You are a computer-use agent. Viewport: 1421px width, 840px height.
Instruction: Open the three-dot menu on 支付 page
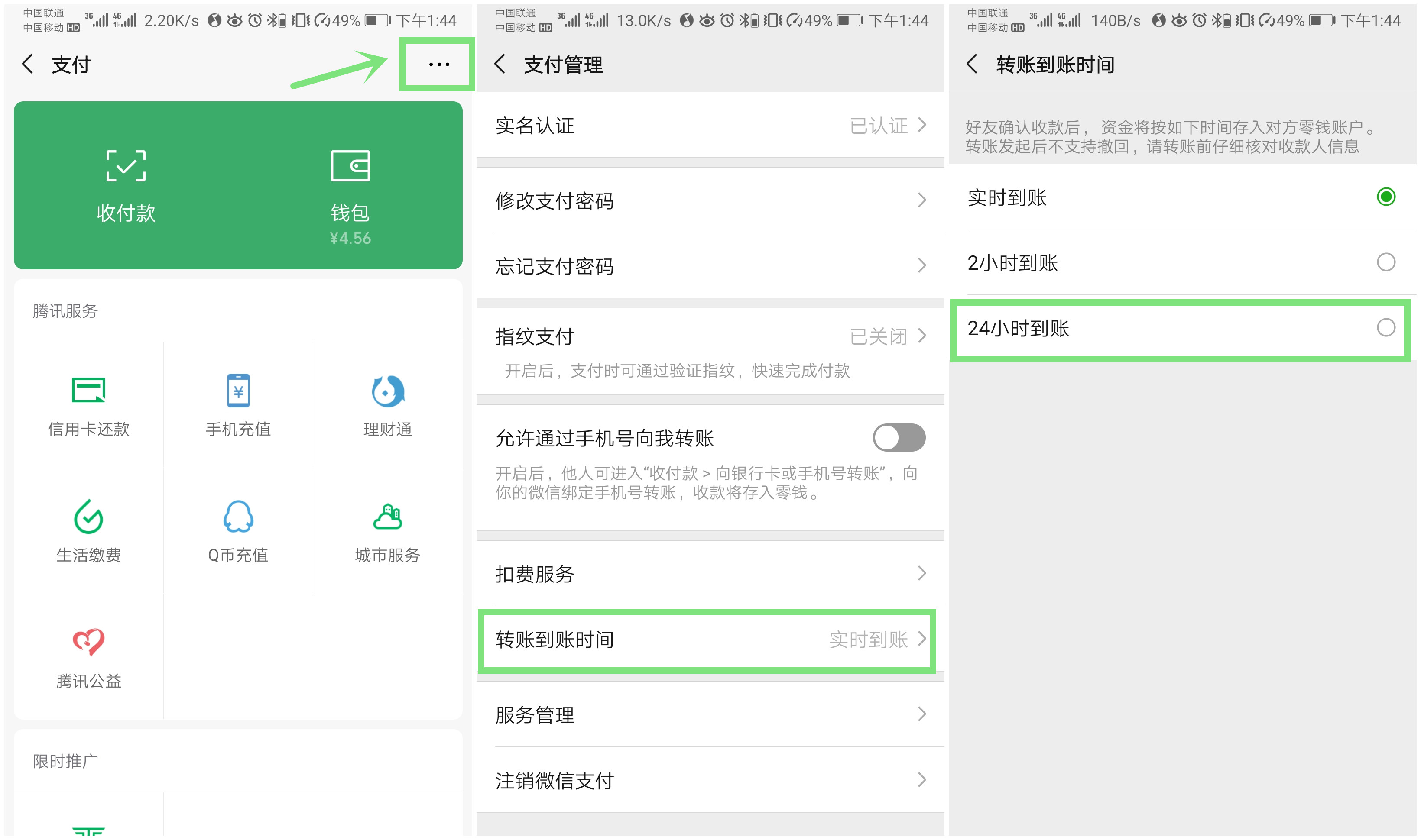(436, 64)
